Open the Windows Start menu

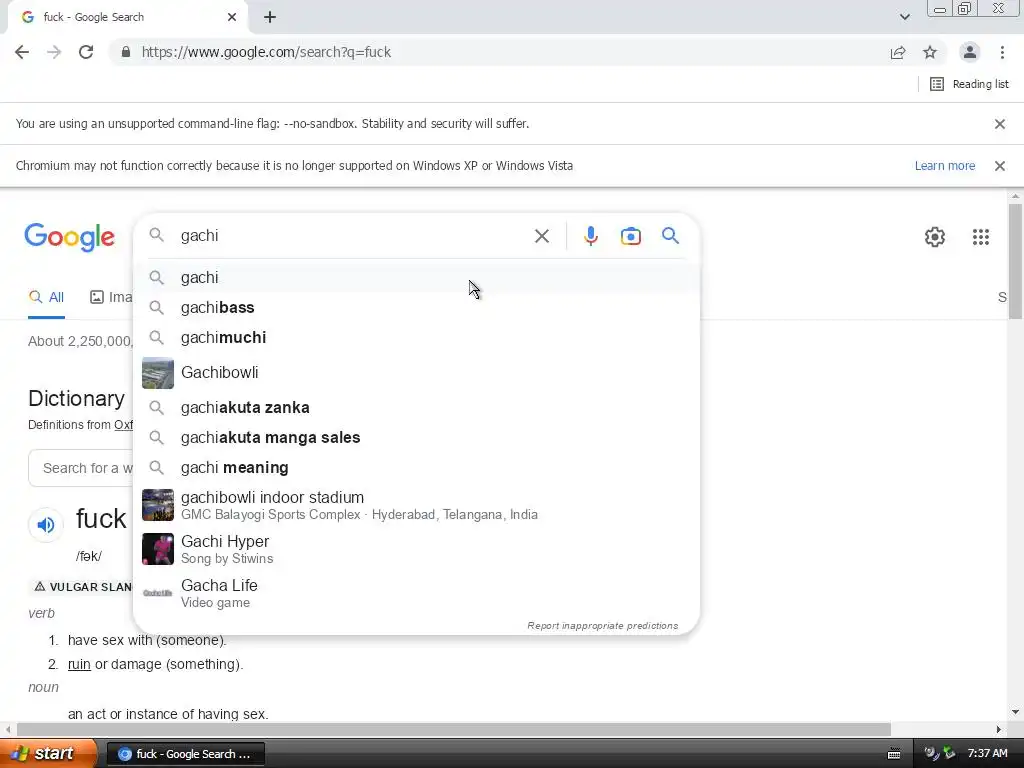click(x=48, y=754)
